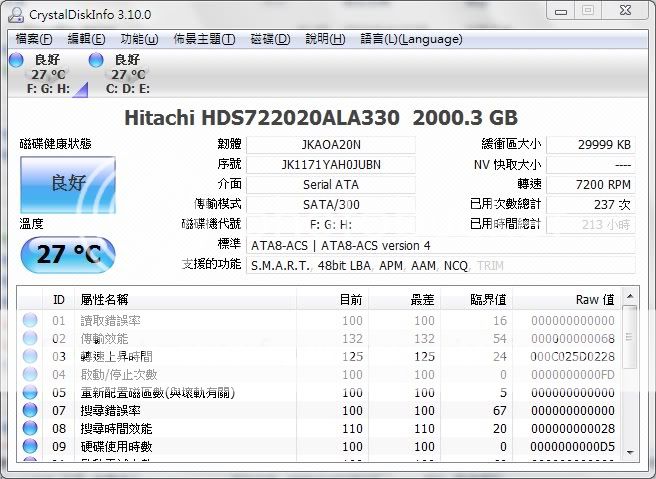The height and width of the screenshot is (479, 656).
Task: Click status orb for attribute 02 傳輸效能
Action: 30,338
